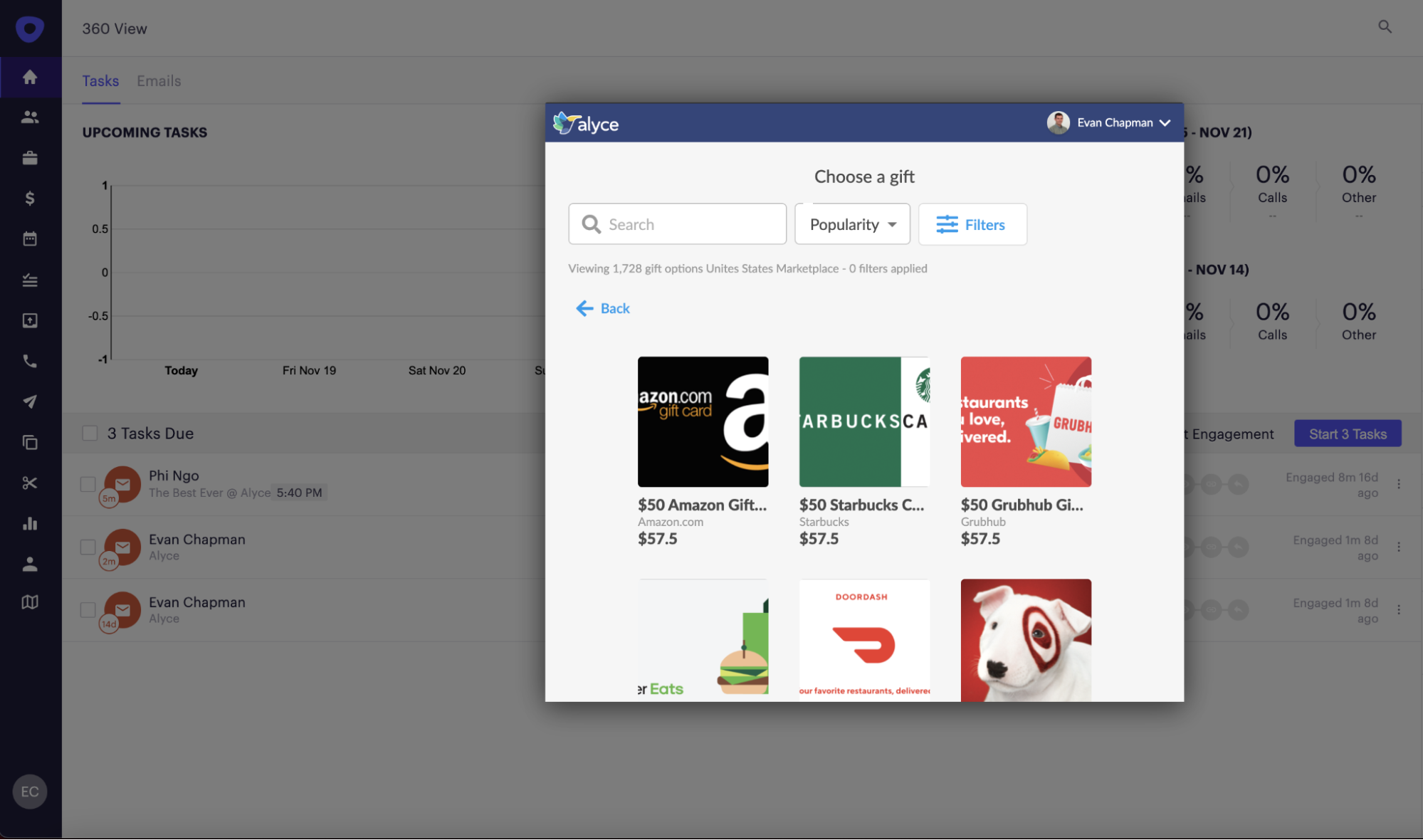
Task: Open the Prospects people icon
Action: click(x=30, y=117)
